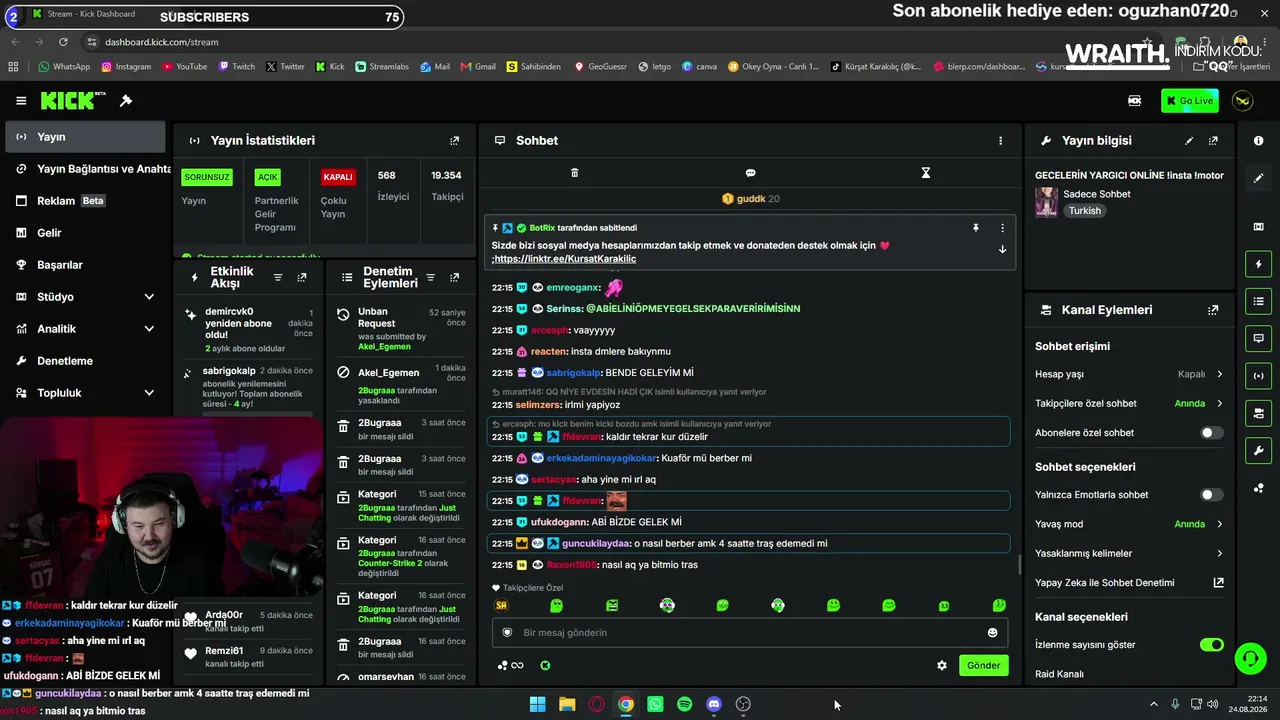Screen dimensions: 1280x720
Task: Open Etkinlik Akışı filter options
Action: [x=278, y=277]
